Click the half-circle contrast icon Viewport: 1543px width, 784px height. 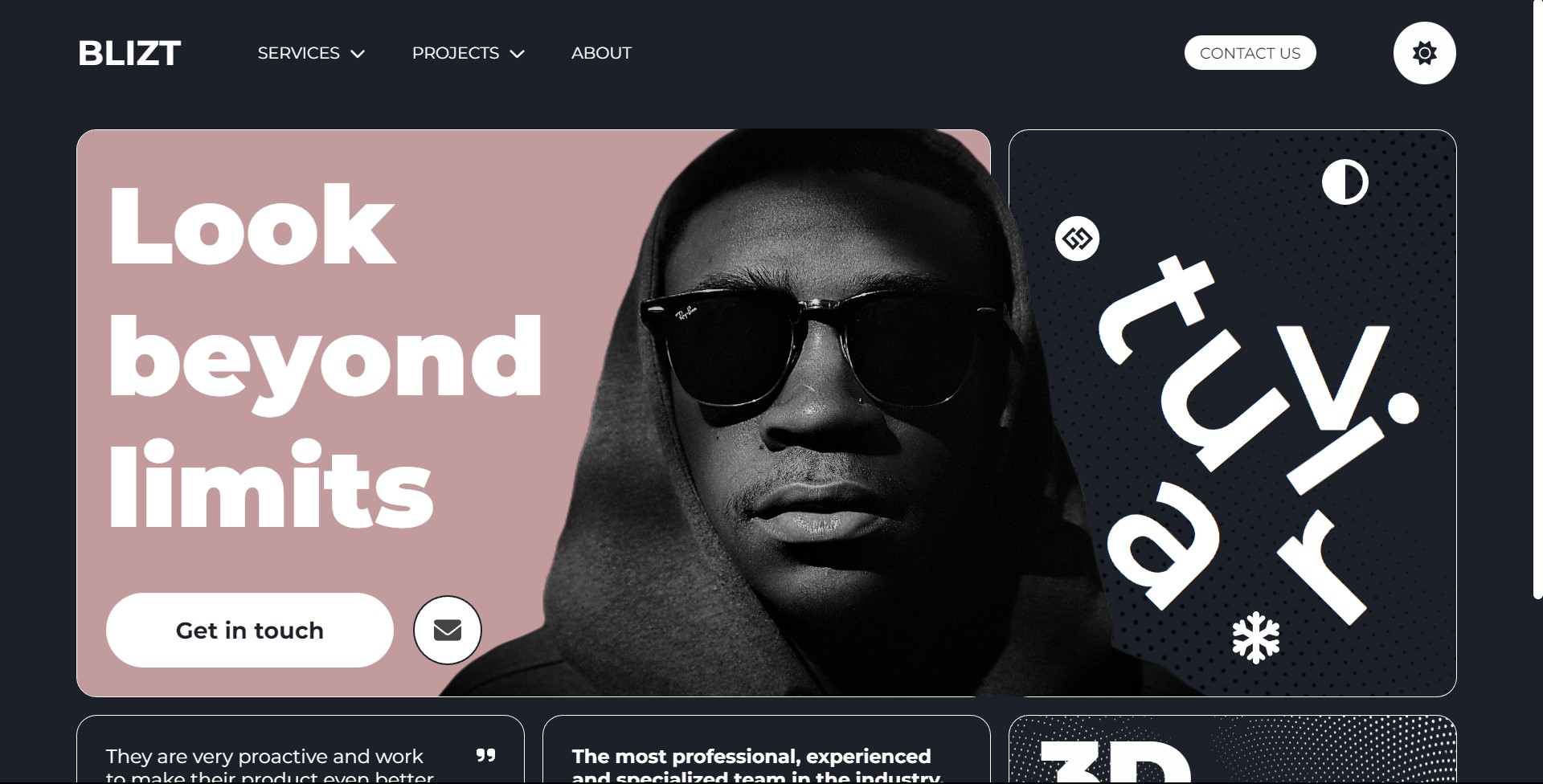pyautogui.click(x=1344, y=182)
